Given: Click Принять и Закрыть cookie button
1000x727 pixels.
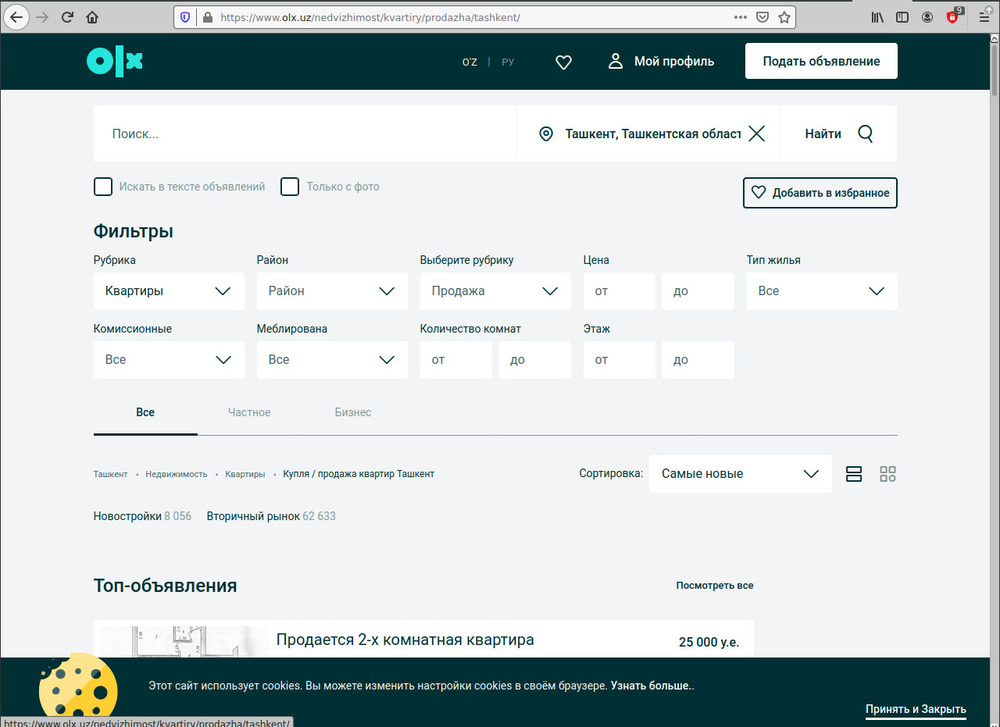Looking at the screenshot, I should pyautogui.click(x=915, y=709).
